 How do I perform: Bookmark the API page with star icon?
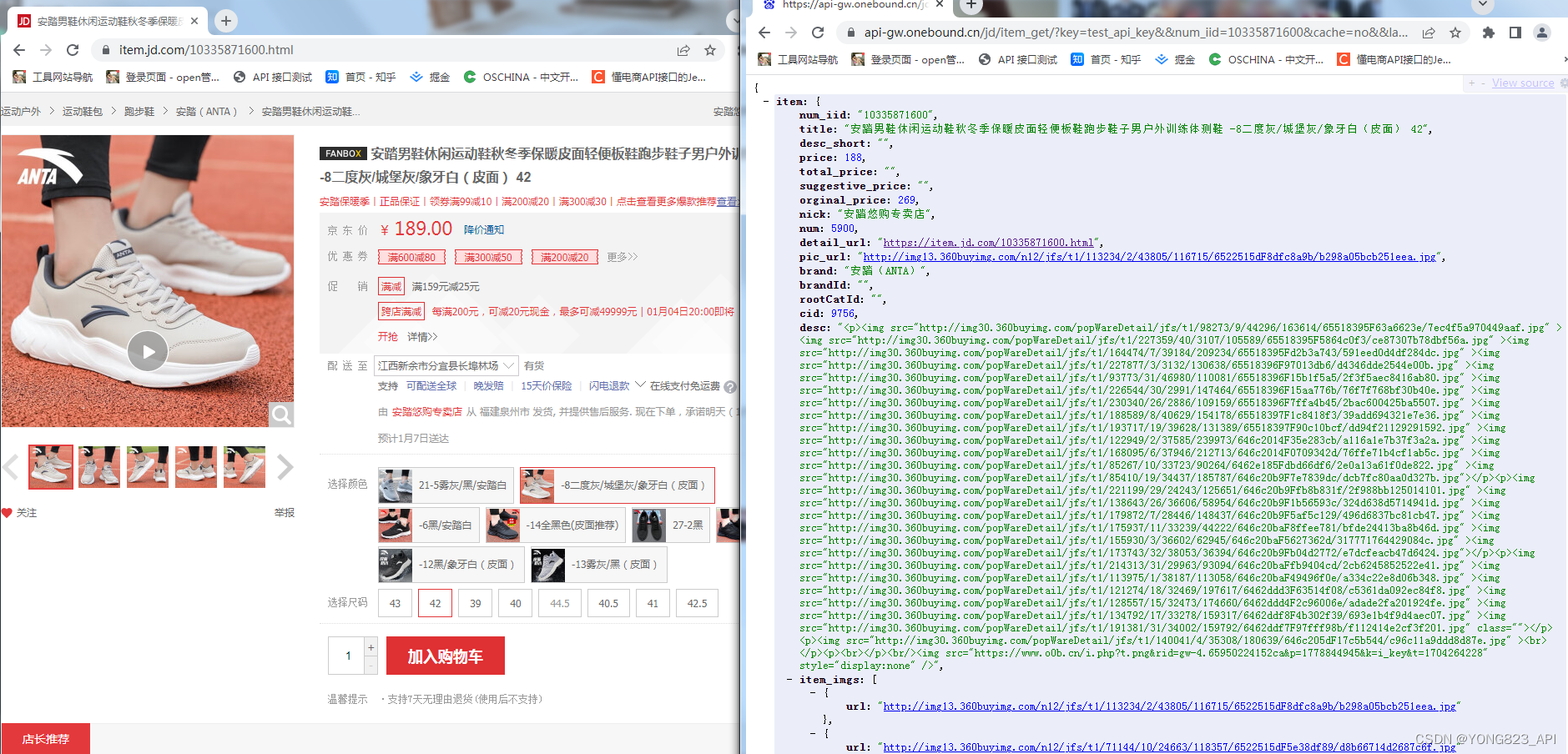pyautogui.click(x=1455, y=33)
